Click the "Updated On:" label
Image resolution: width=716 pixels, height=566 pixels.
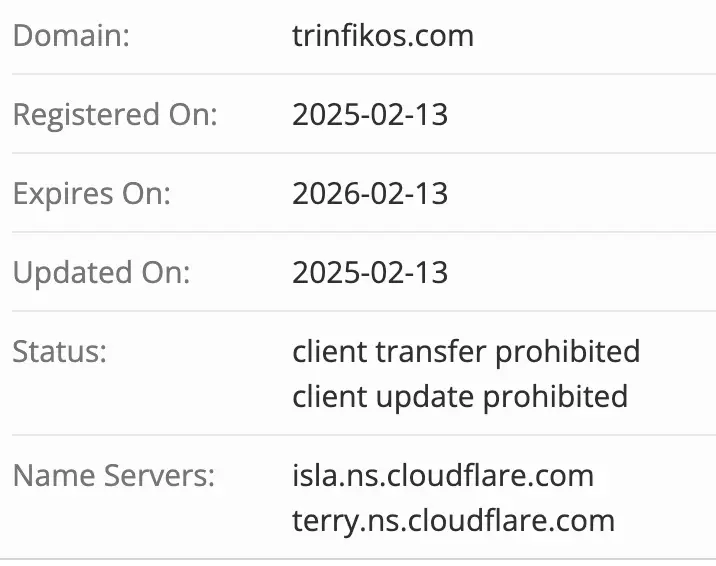[102, 272]
